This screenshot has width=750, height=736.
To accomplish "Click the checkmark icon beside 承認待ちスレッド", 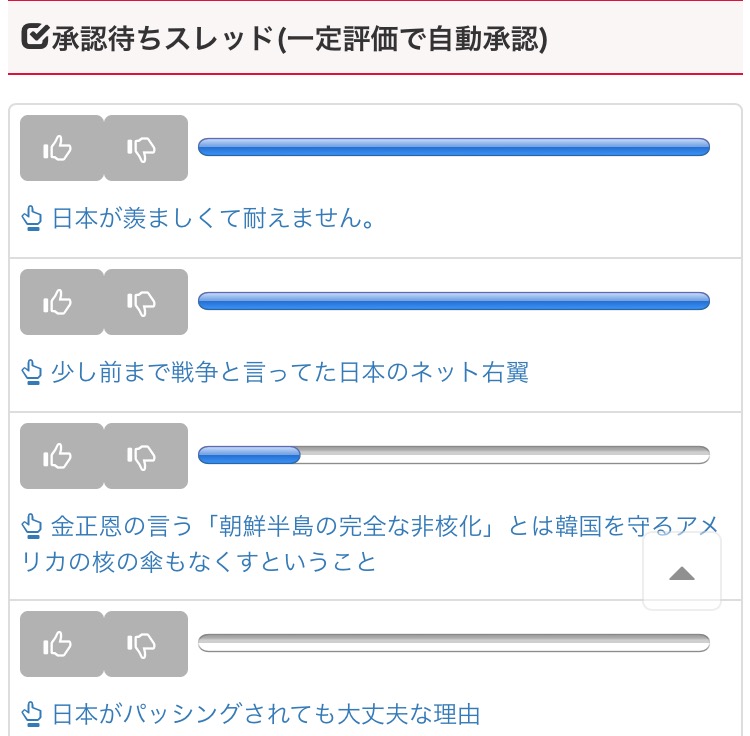I will point(33,38).
